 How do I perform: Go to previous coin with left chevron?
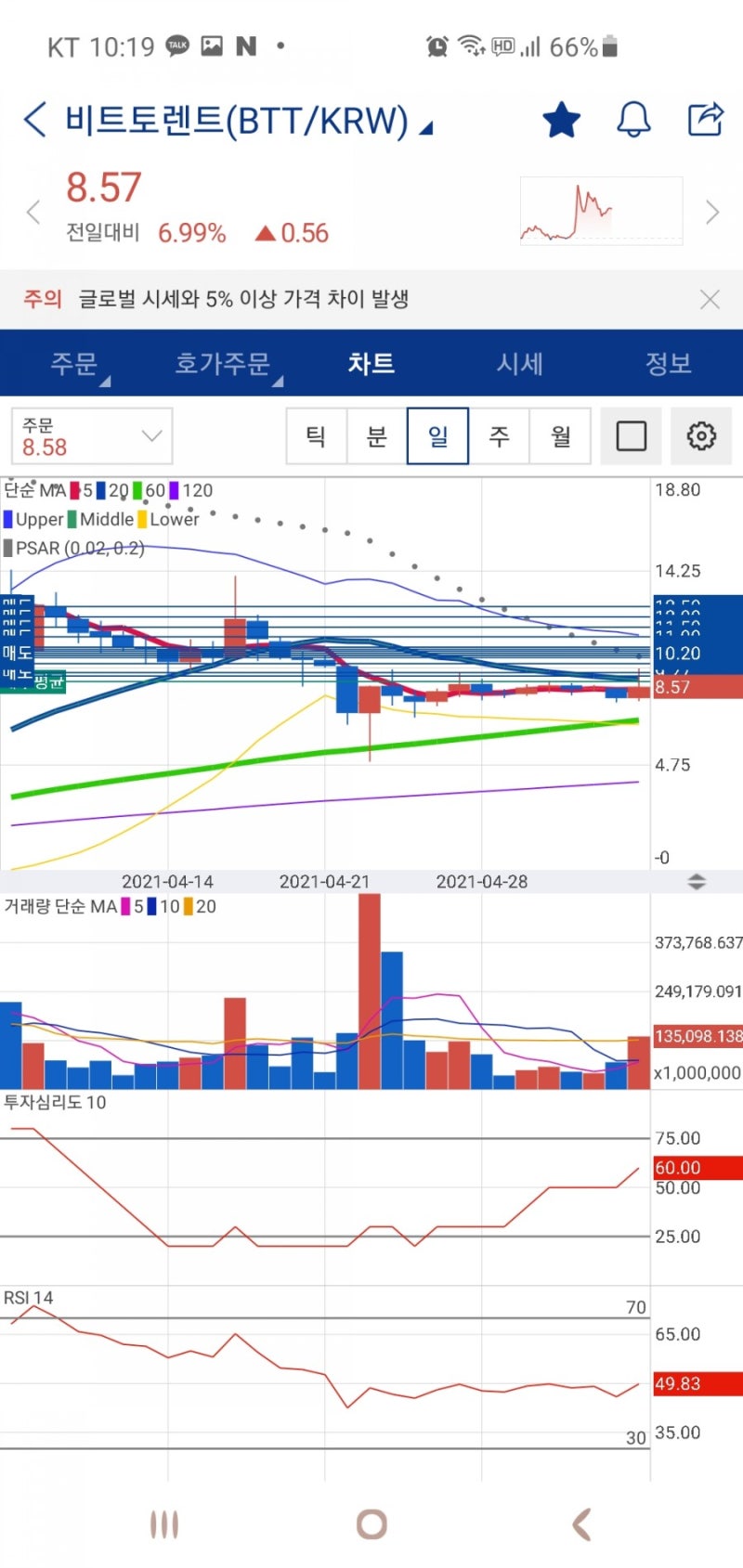tap(33, 212)
